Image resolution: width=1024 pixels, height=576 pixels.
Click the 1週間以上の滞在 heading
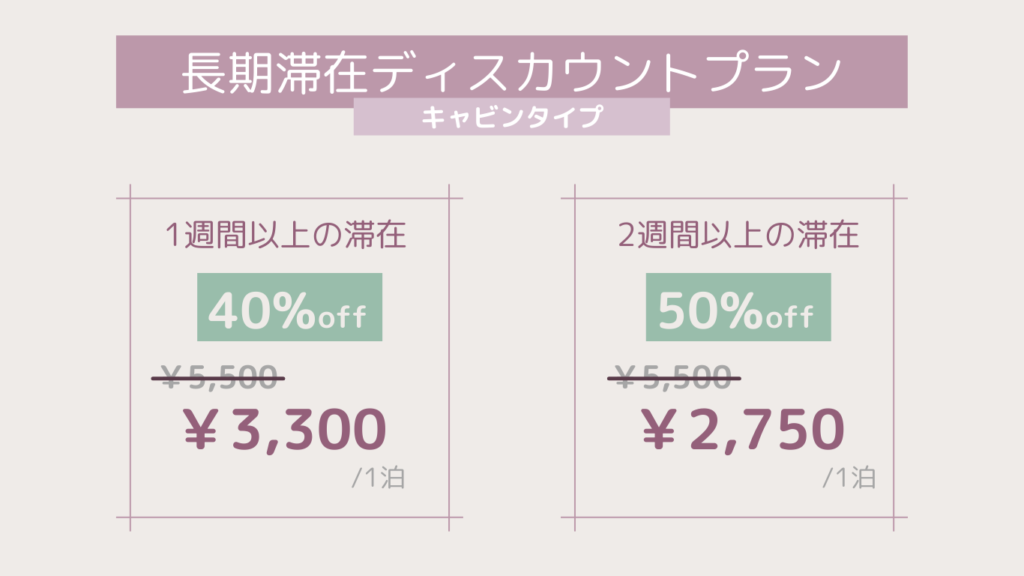285,234
